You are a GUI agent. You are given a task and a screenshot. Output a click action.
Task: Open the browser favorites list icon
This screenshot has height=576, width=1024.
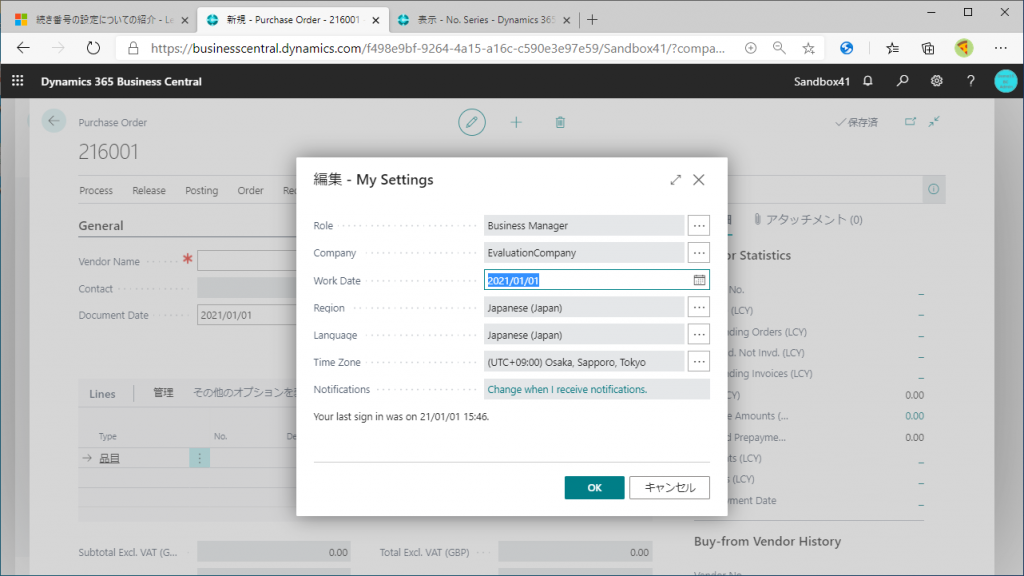pyautogui.click(x=892, y=48)
